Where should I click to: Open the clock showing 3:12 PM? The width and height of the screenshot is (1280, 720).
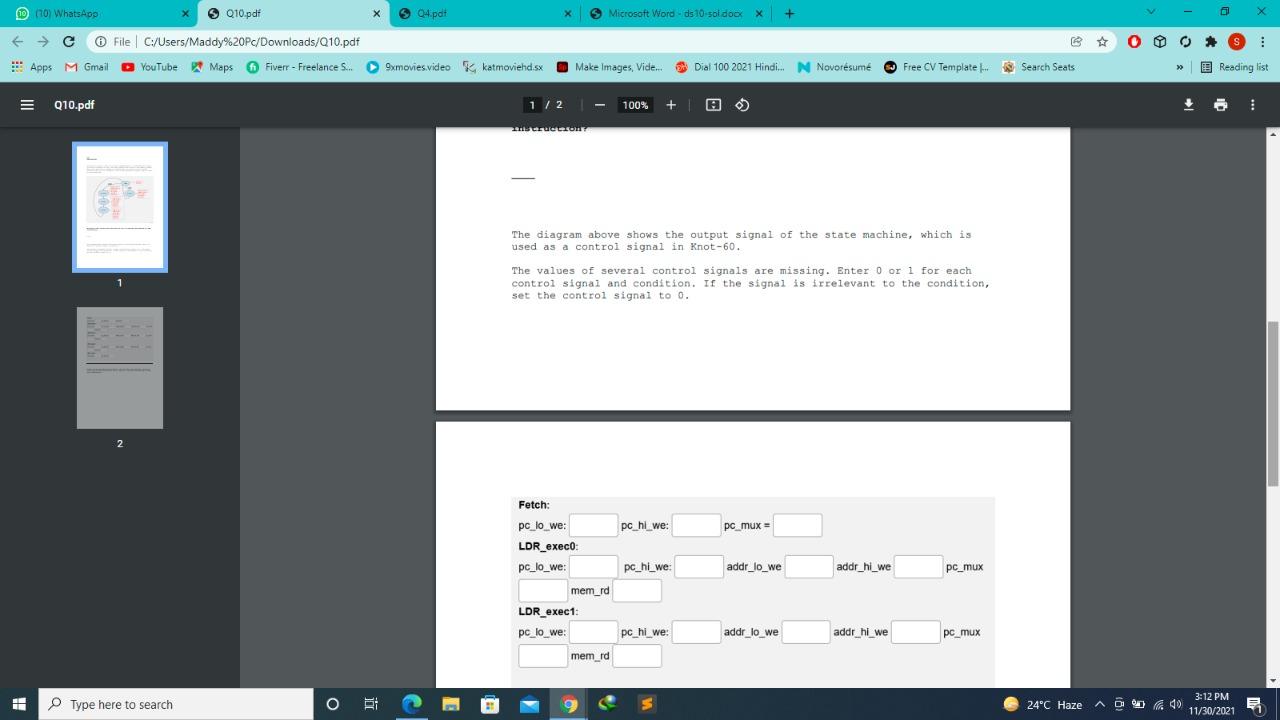1211,703
